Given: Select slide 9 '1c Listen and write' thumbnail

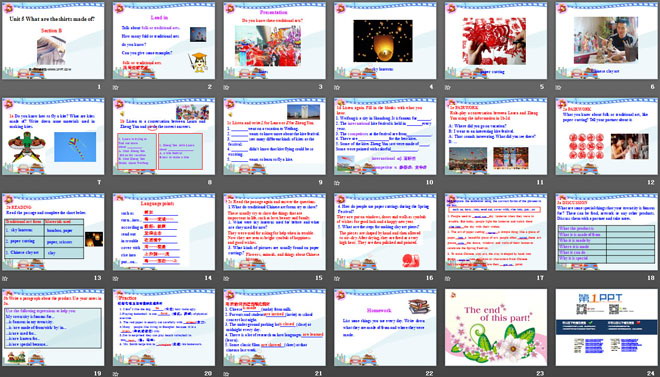Looking at the screenshot, I should click(x=274, y=136).
